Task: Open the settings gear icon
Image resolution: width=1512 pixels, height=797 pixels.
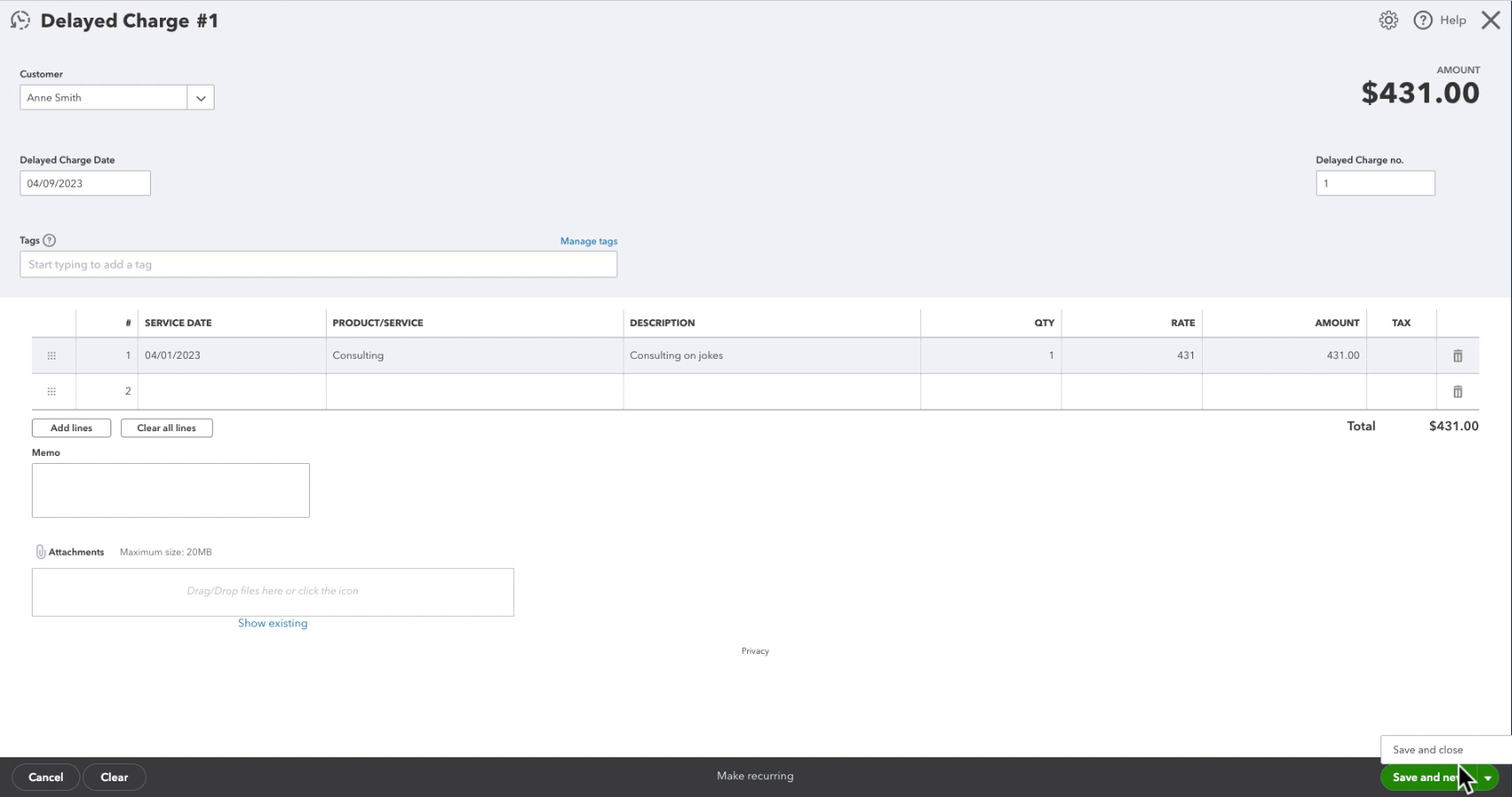Action: (x=1388, y=20)
